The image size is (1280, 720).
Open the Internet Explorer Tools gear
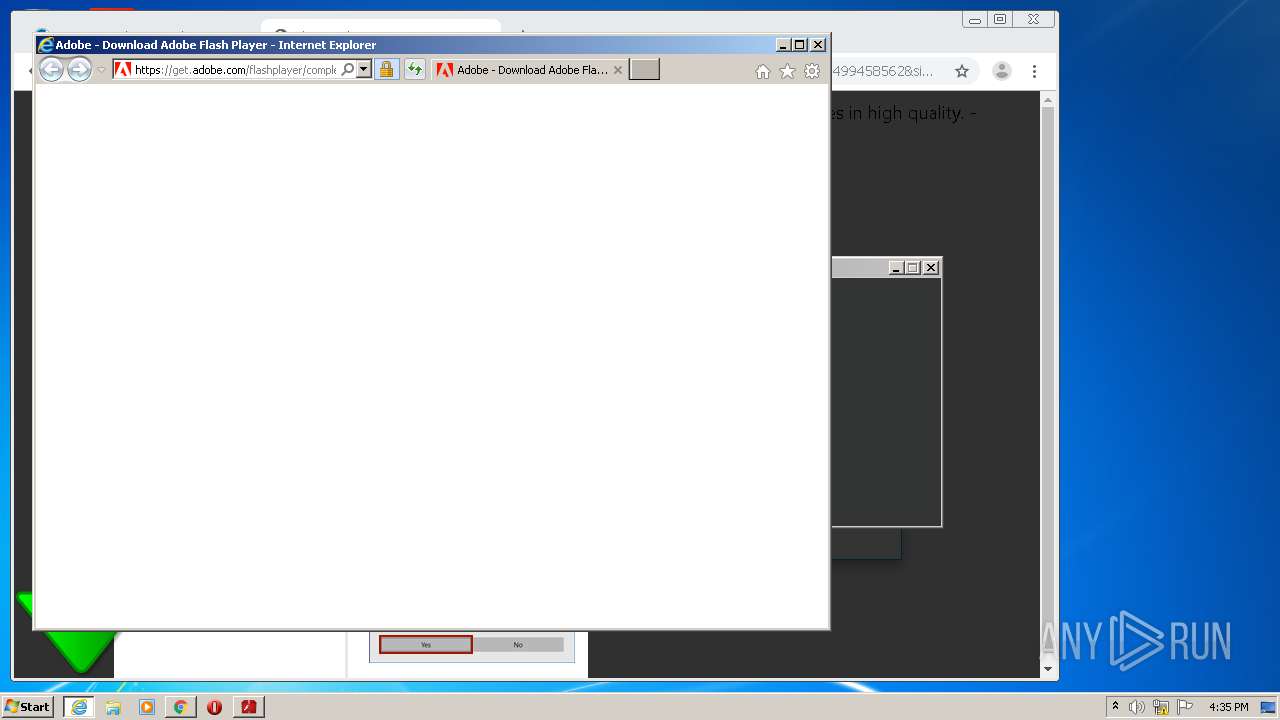pyautogui.click(x=812, y=71)
